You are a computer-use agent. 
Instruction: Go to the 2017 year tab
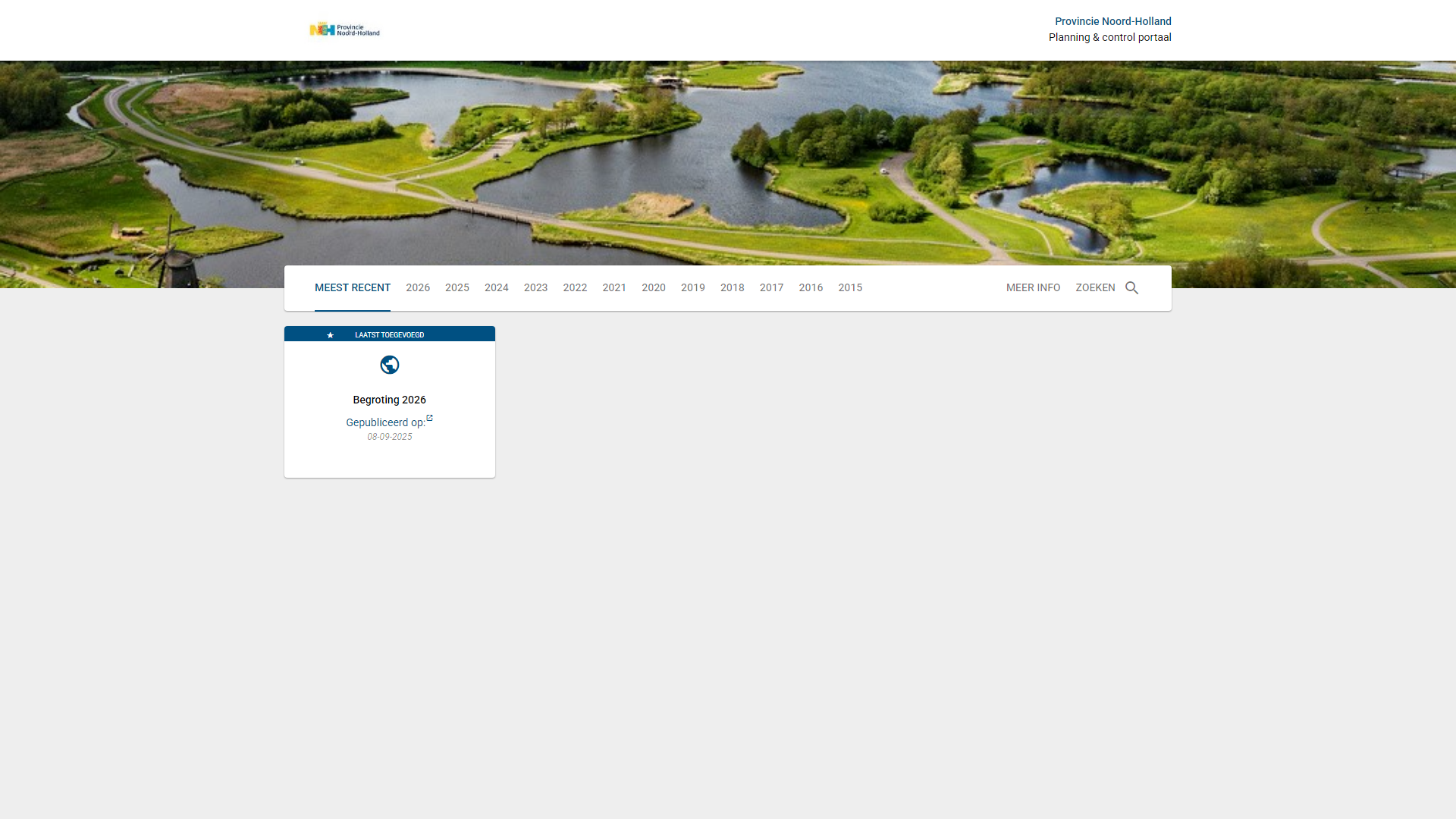tap(771, 288)
